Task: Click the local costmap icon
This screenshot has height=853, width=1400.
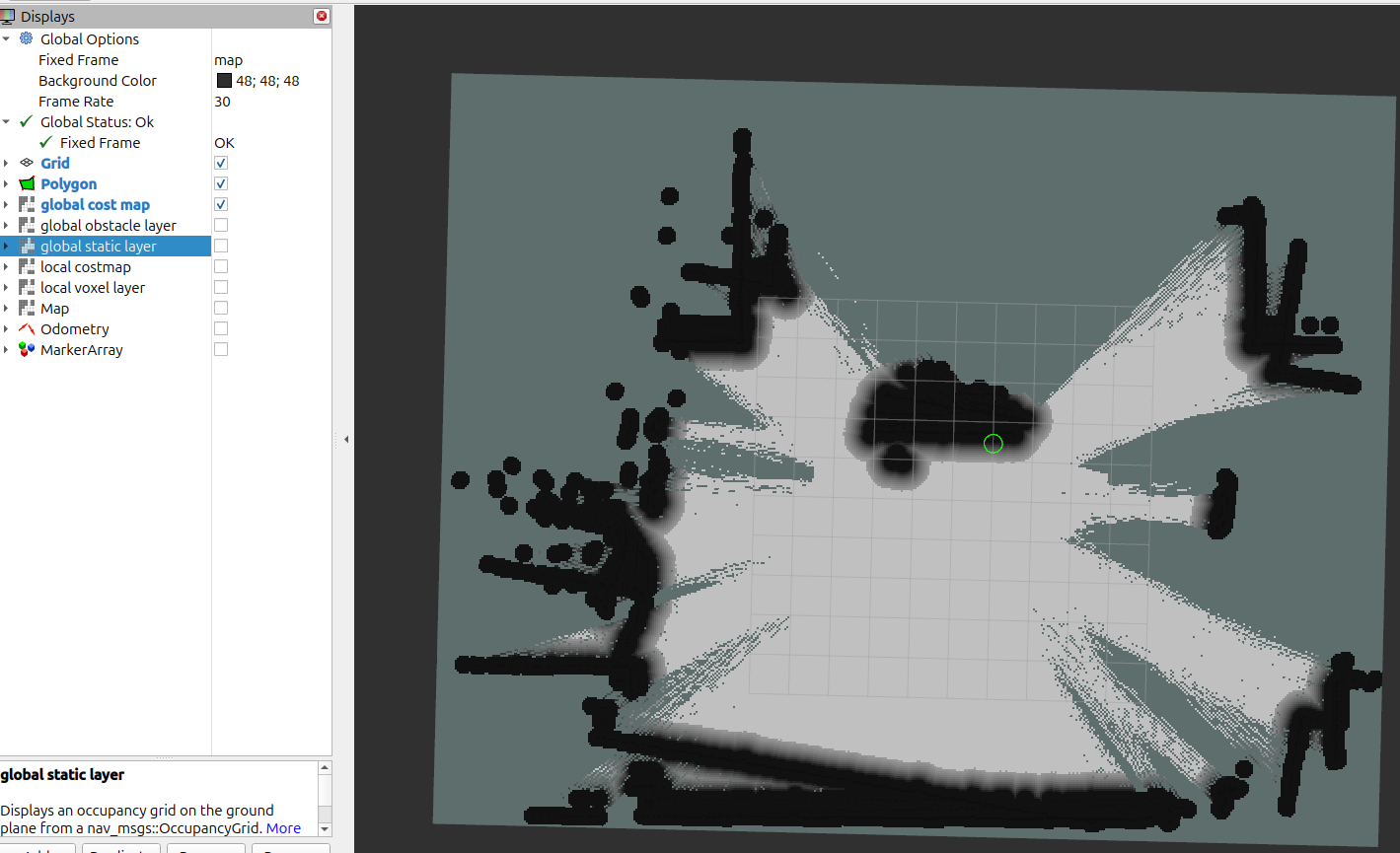Action: (x=27, y=266)
